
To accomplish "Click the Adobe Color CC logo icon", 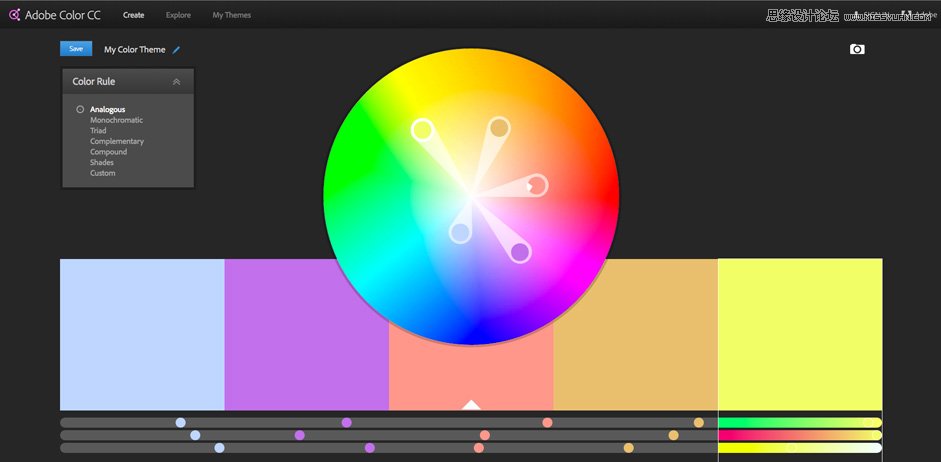I will tap(14, 15).
